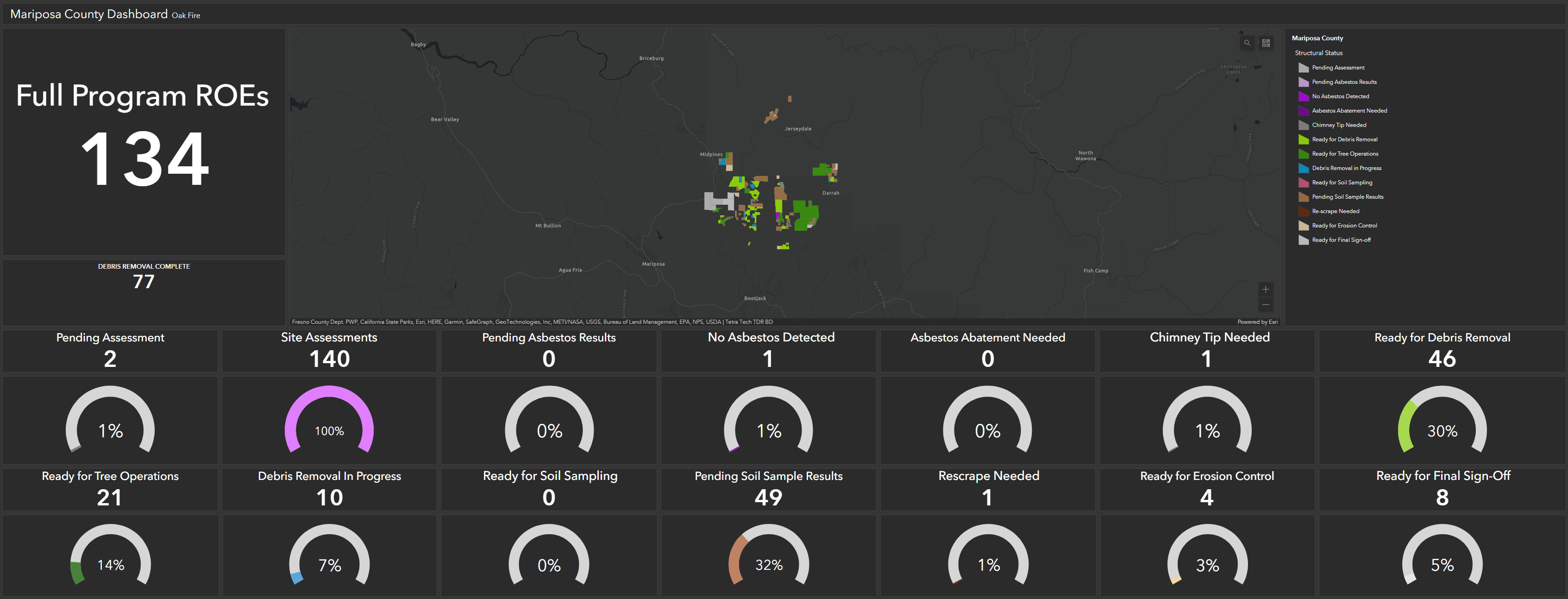This screenshot has height=599, width=1568.
Task: Click the Debris Removal in Progress legend symbol
Action: click(x=1303, y=169)
